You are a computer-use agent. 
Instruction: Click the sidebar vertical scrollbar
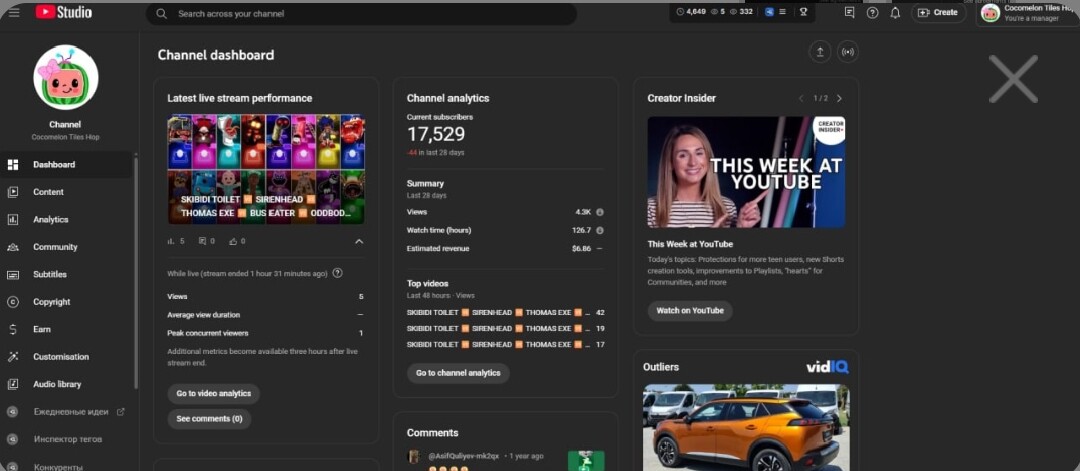tap(136, 273)
